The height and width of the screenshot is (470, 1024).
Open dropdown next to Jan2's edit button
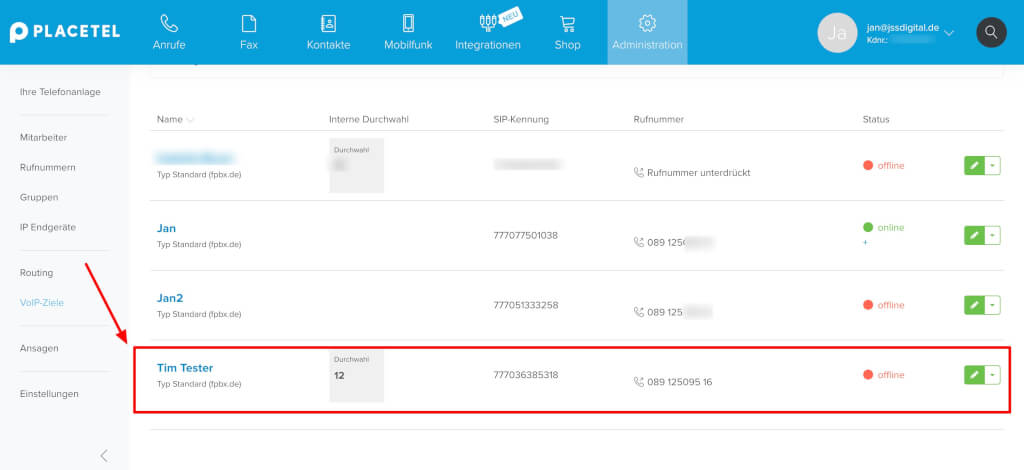pyautogui.click(x=992, y=305)
